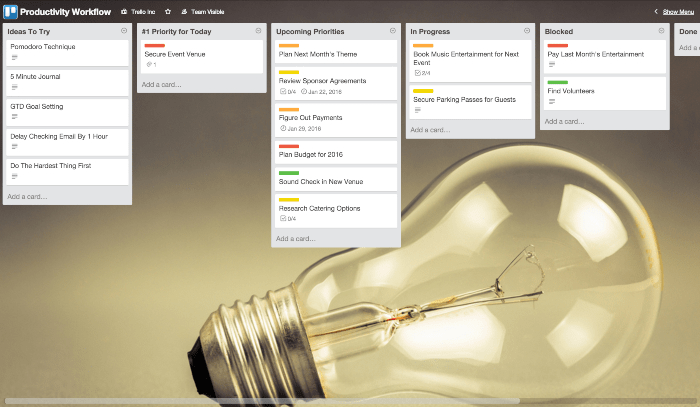Open Blocked list menu
Viewport: 700px width, 407px height.
pos(662,31)
